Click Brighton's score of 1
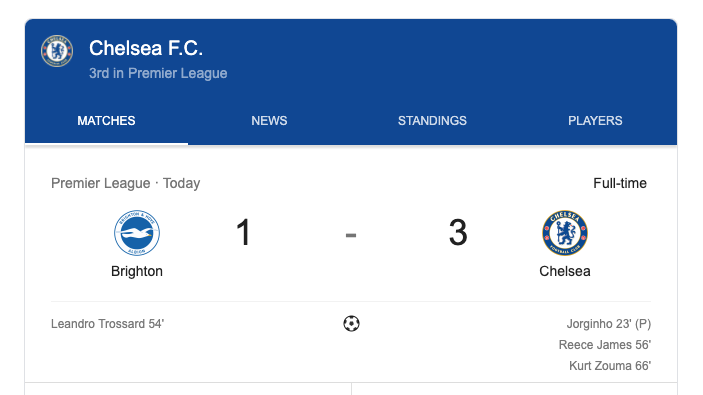This screenshot has width=703, height=395. tap(243, 233)
